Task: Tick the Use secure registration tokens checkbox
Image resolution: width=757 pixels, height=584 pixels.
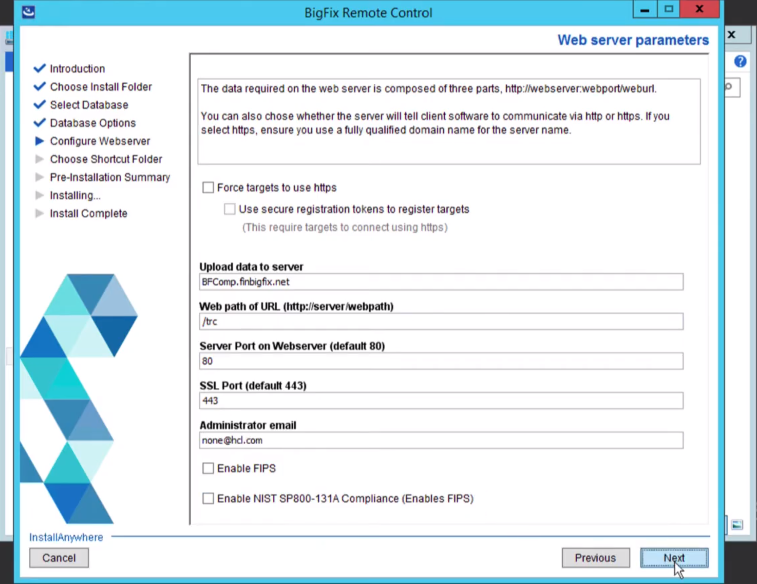Action: click(x=230, y=210)
